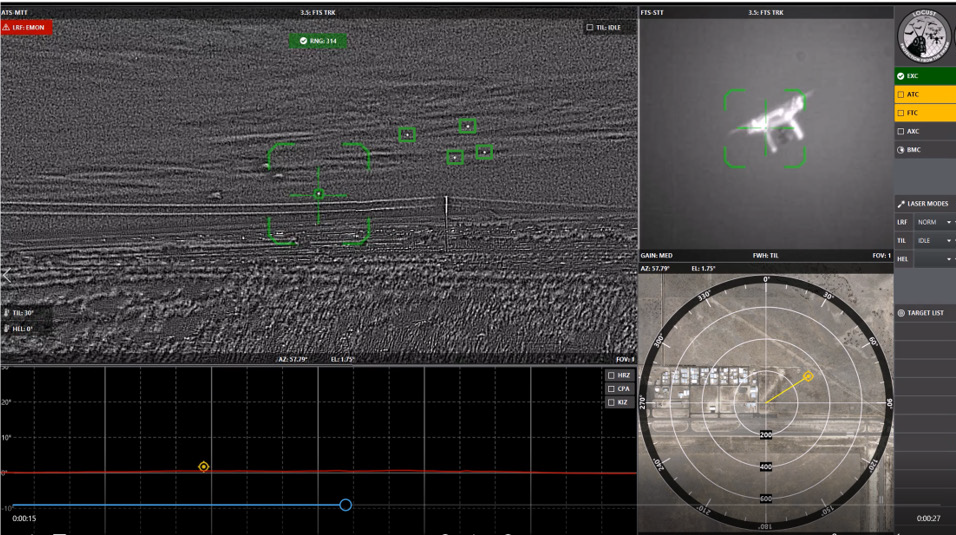Click the yellow track diamond on elevation graph
This screenshot has width=956, height=535.
(204, 467)
